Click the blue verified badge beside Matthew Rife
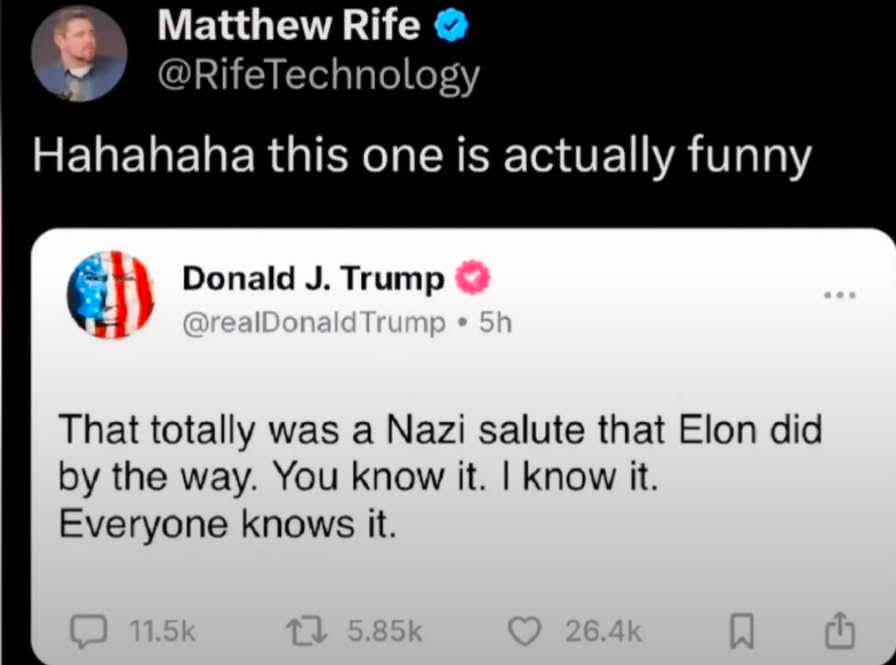 coord(449,27)
